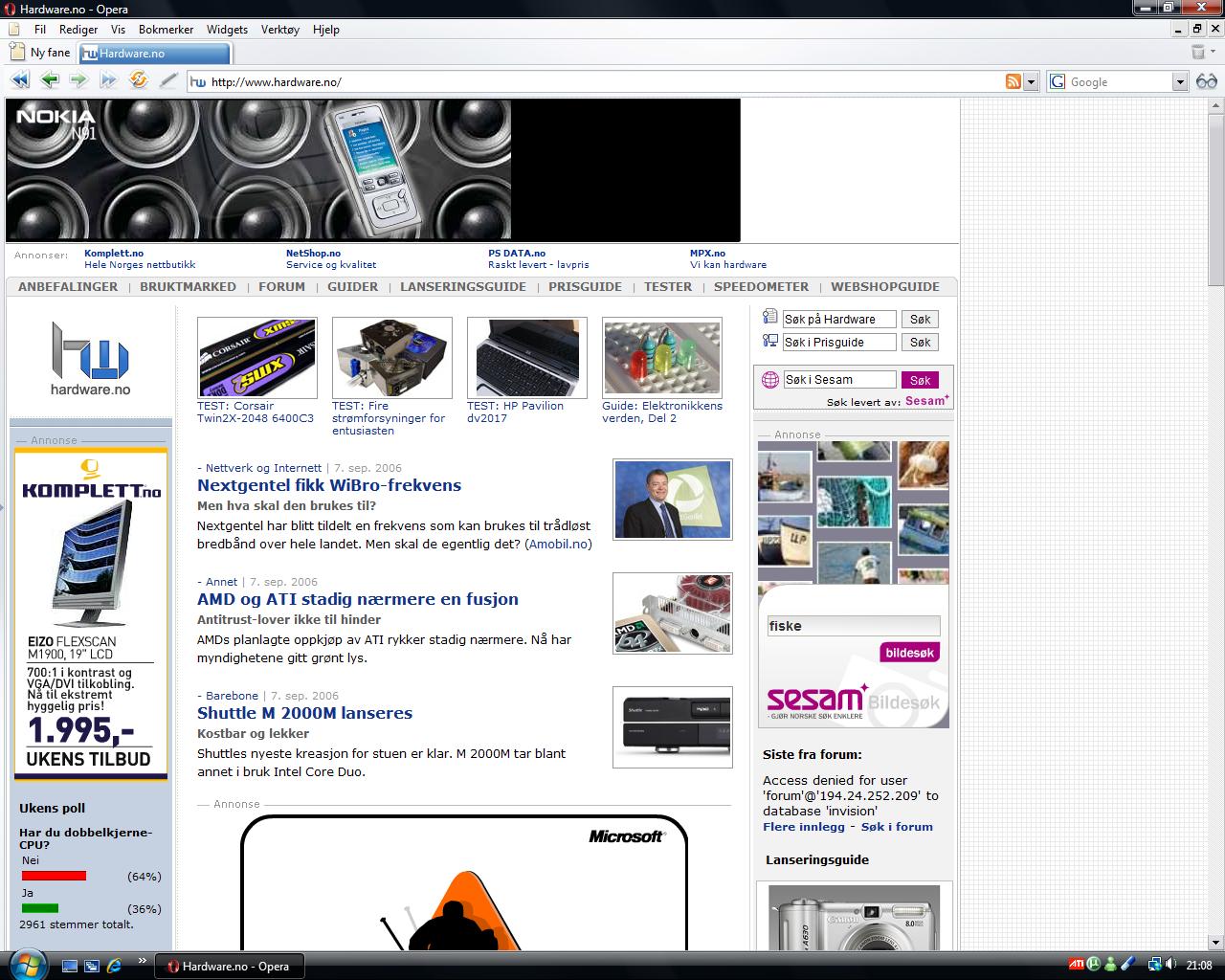This screenshot has width=1225, height=980.
Task: Open the Windows Start orb
Action: tap(26, 965)
